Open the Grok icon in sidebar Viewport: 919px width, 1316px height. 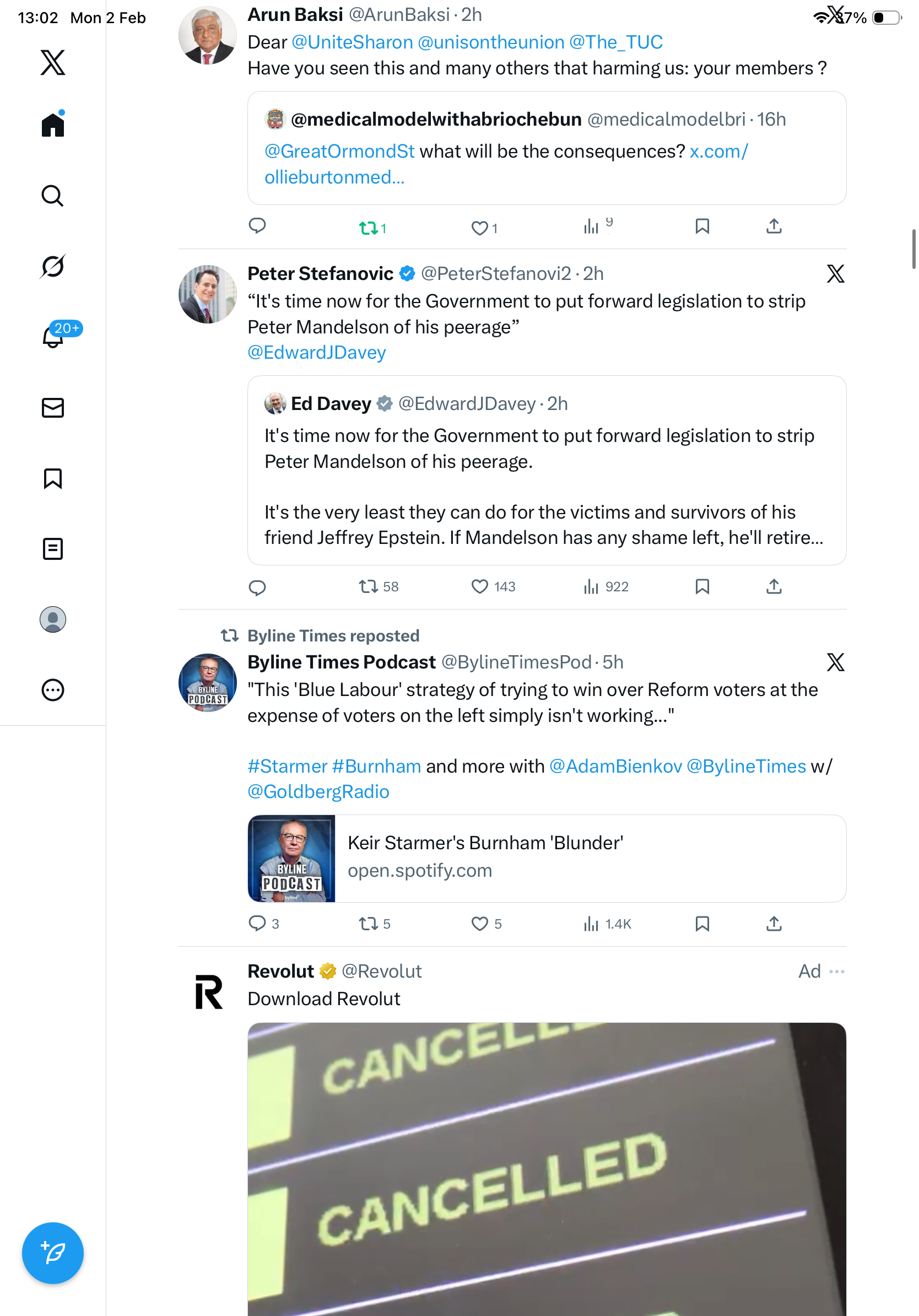click(53, 266)
